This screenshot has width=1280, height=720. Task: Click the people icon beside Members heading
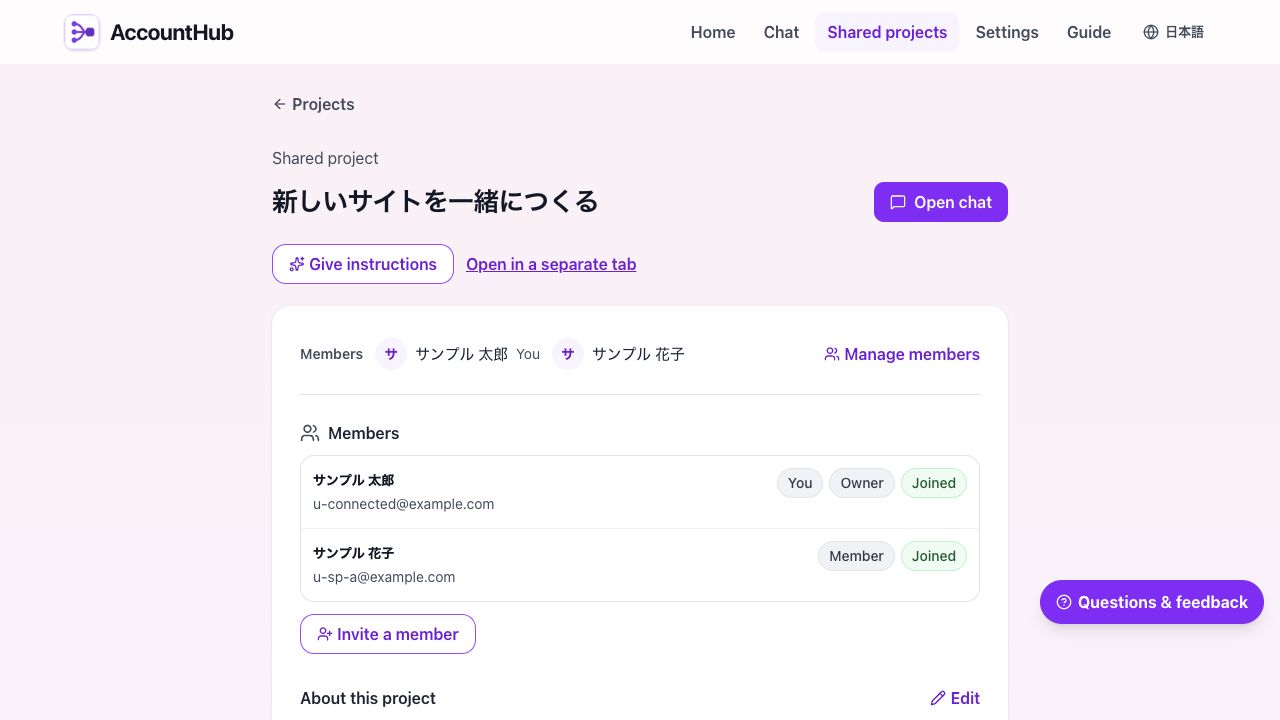coord(310,433)
